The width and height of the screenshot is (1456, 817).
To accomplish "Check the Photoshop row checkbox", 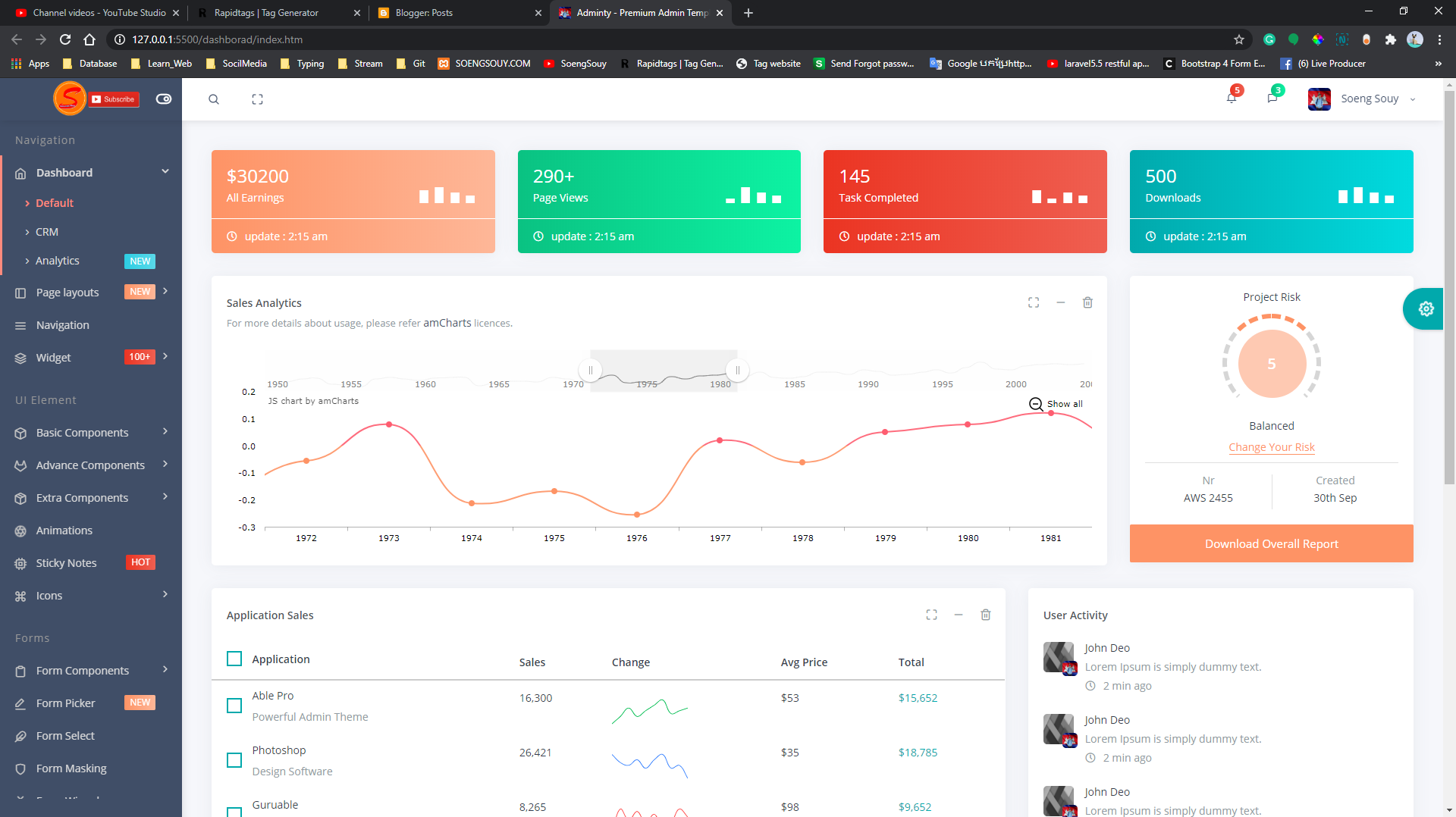I will tap(234, 760).
